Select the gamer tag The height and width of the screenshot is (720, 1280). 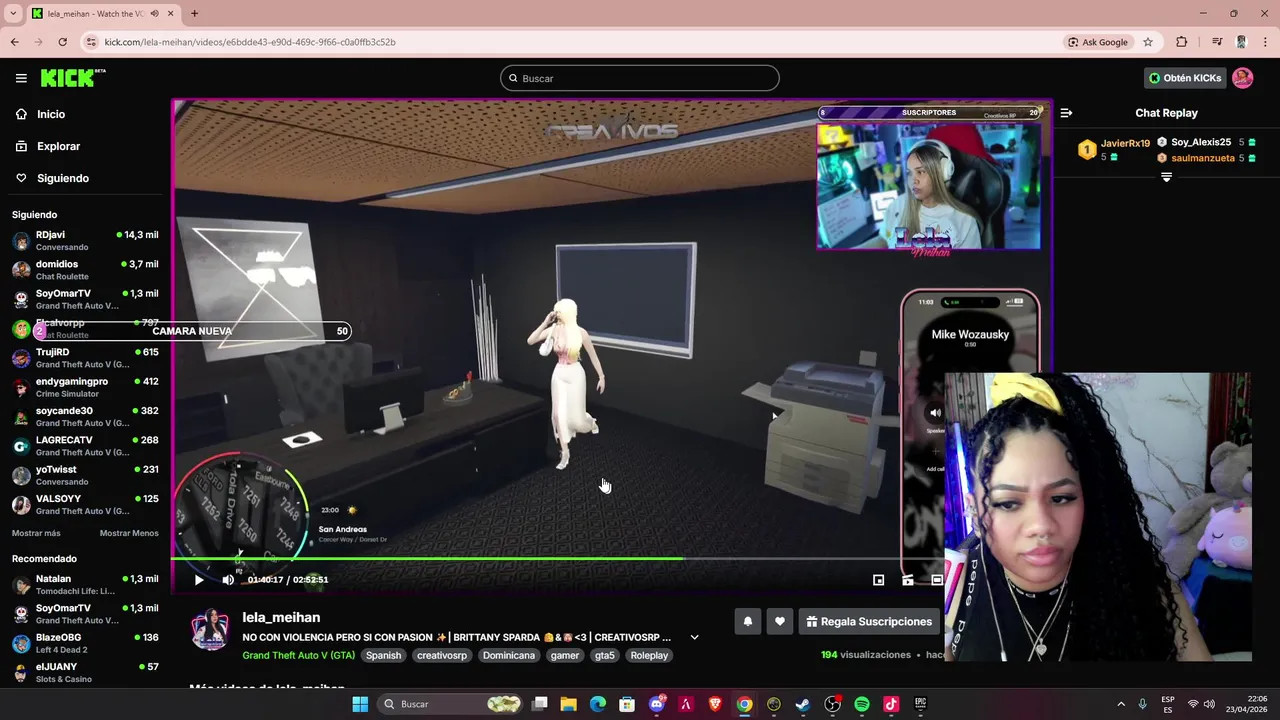pyautogui.click(x=565, y=656)
